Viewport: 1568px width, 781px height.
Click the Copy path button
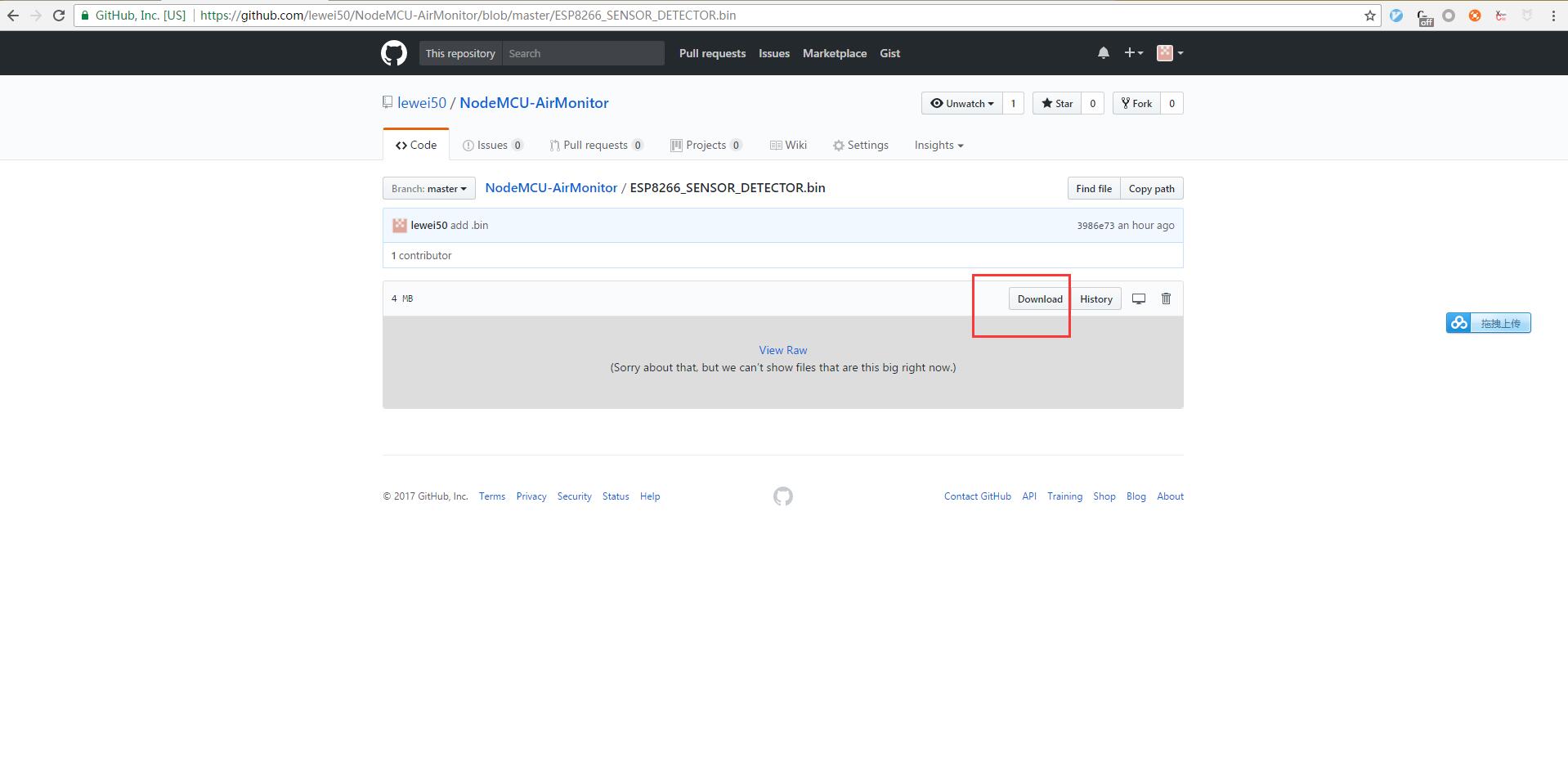[1151, 188]
